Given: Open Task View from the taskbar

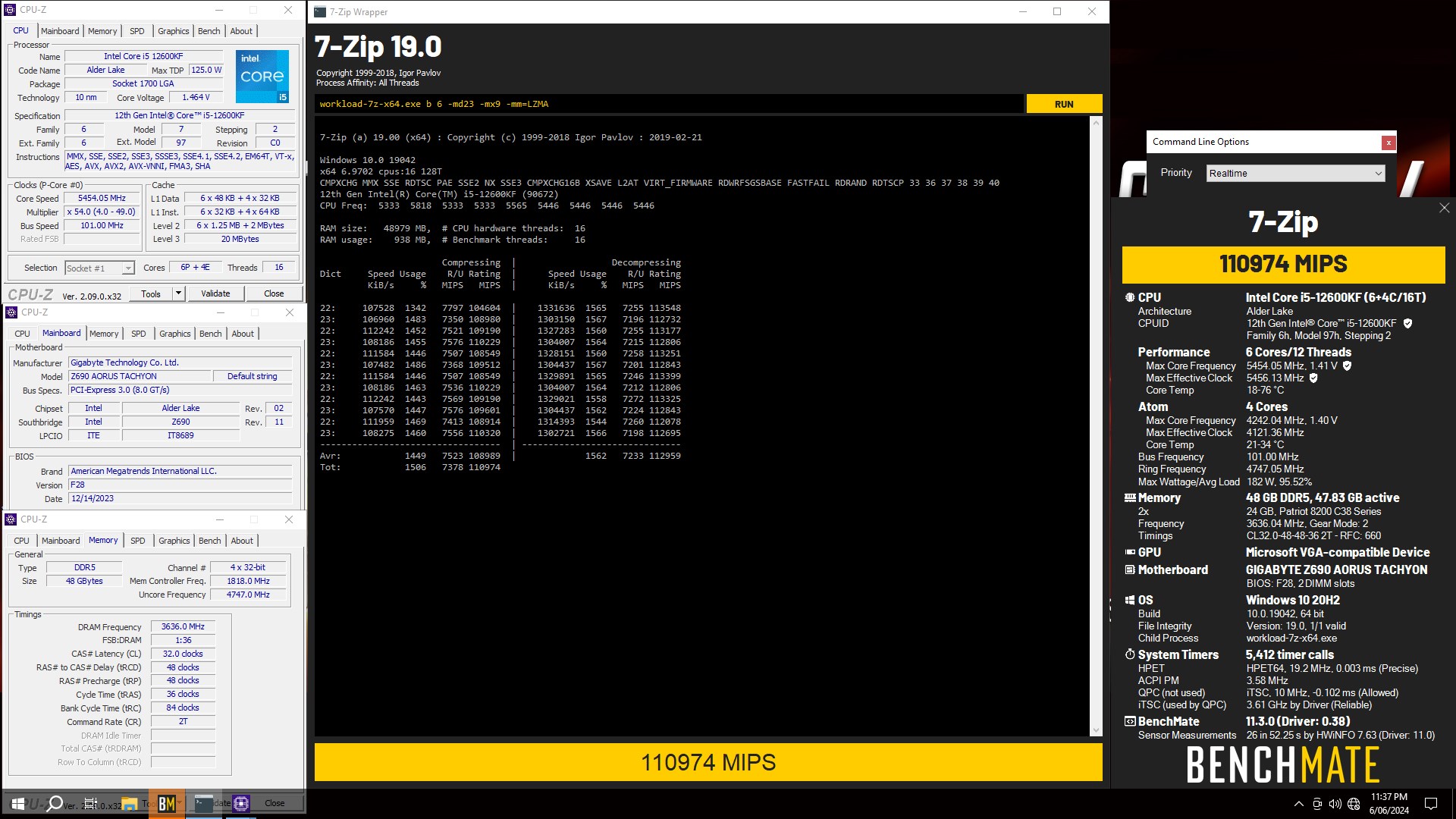Looking at the screenshot, I should (90, 803).
